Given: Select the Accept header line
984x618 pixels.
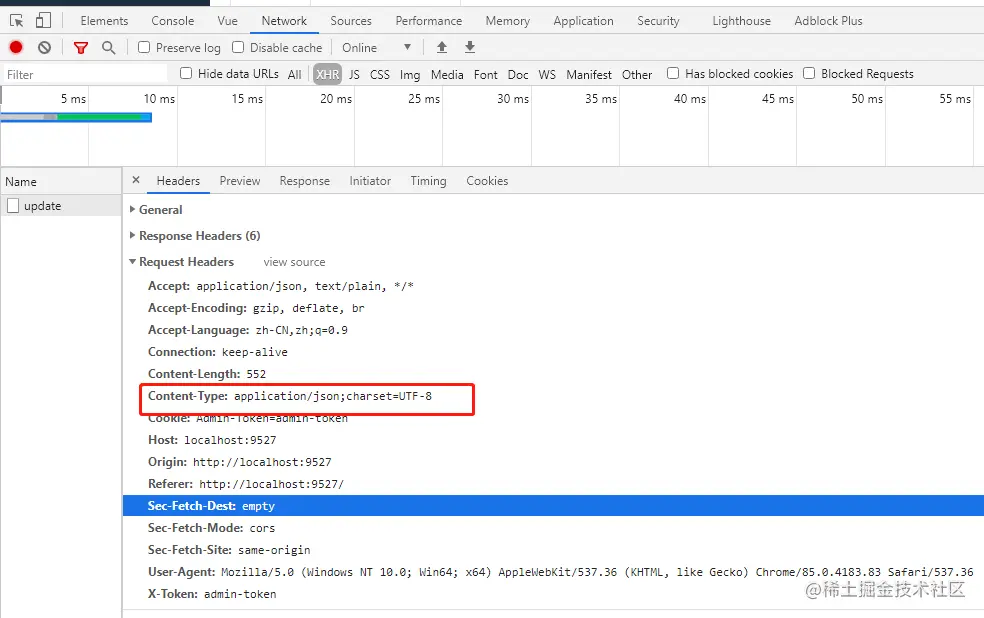Looking at the screenshot, I should pos(281,286).
